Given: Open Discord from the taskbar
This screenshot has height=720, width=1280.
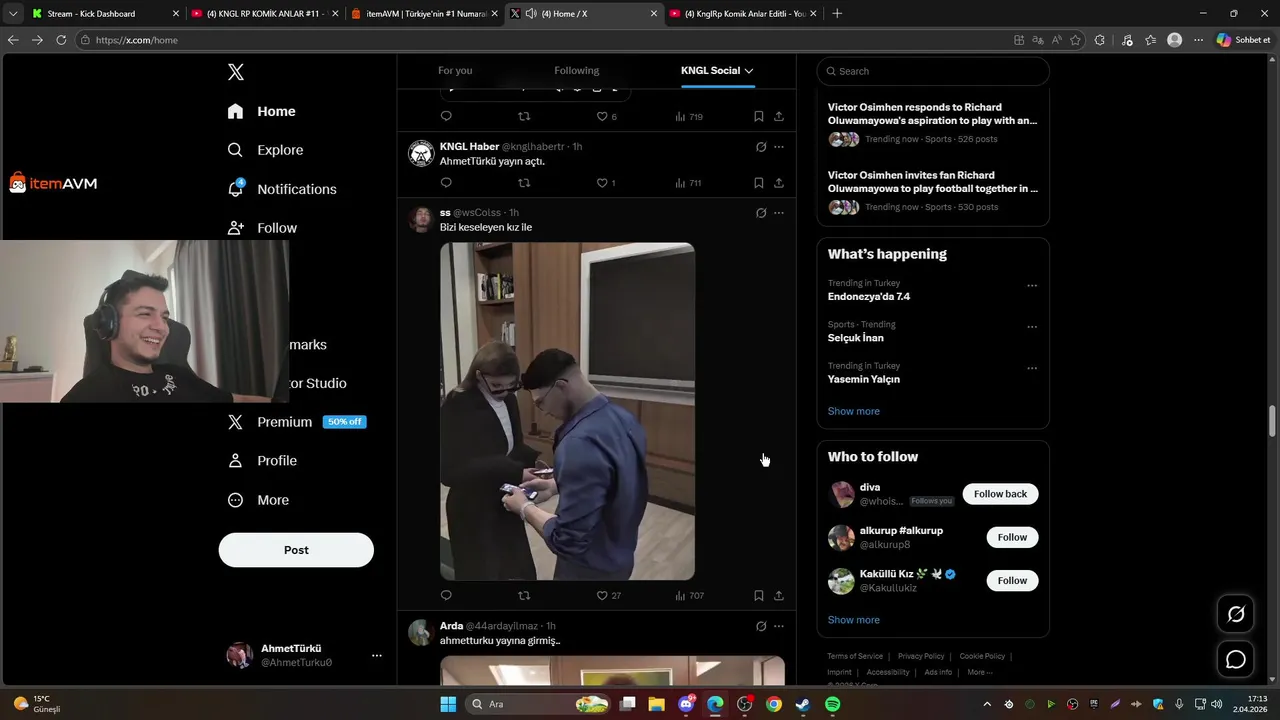Looking at the screenshot, I should point(686,704).
